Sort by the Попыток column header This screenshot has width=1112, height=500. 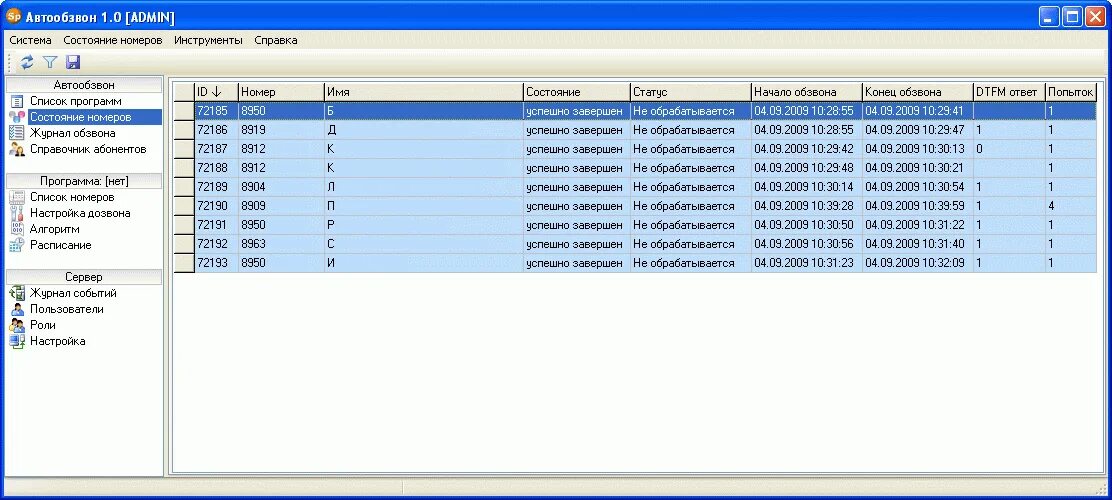[x=1071, y=92]
